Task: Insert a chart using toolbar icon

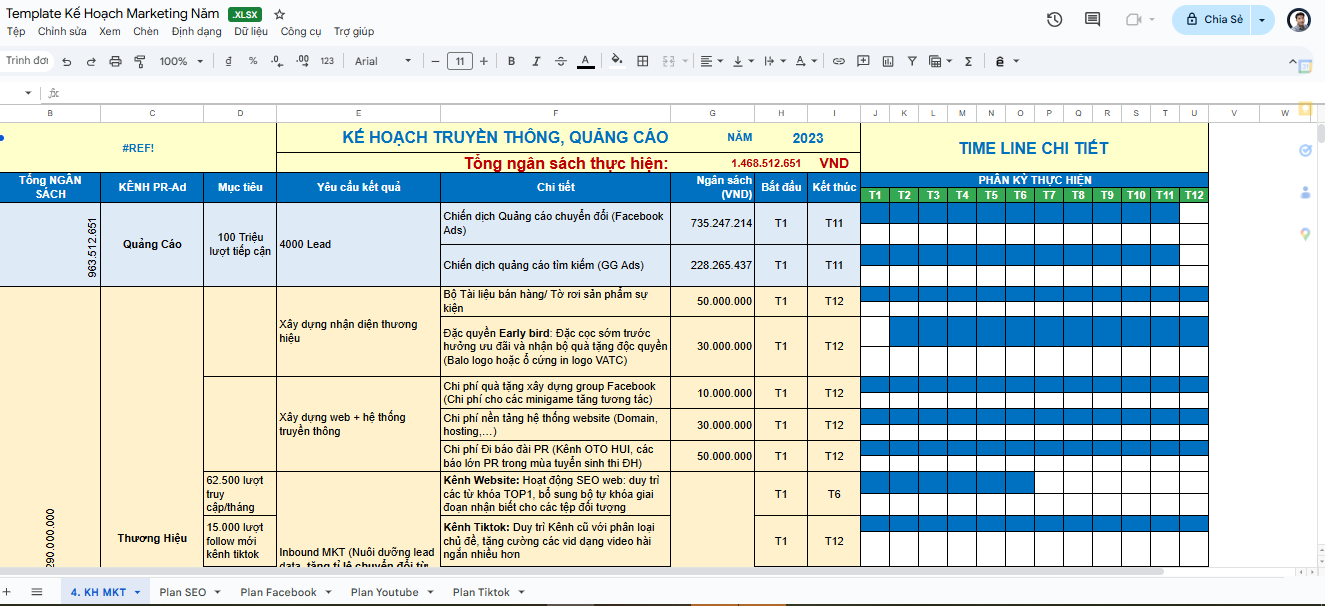Action: [887, 61]
